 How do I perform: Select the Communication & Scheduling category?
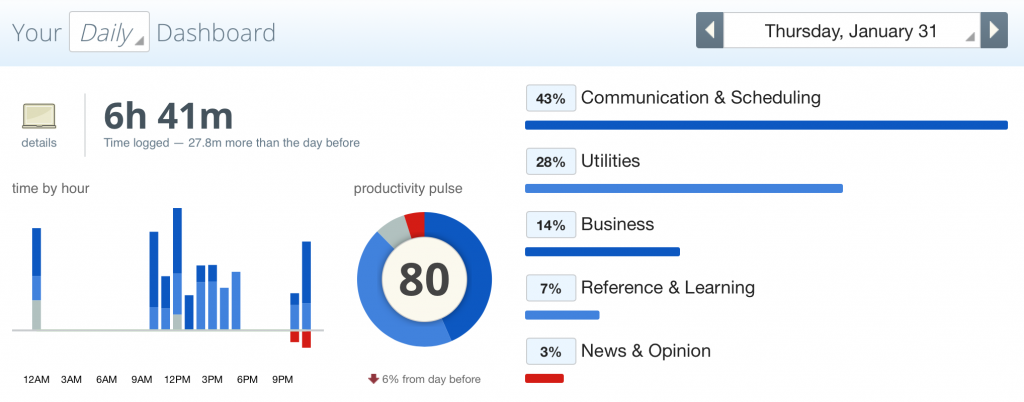coord(701,98)
